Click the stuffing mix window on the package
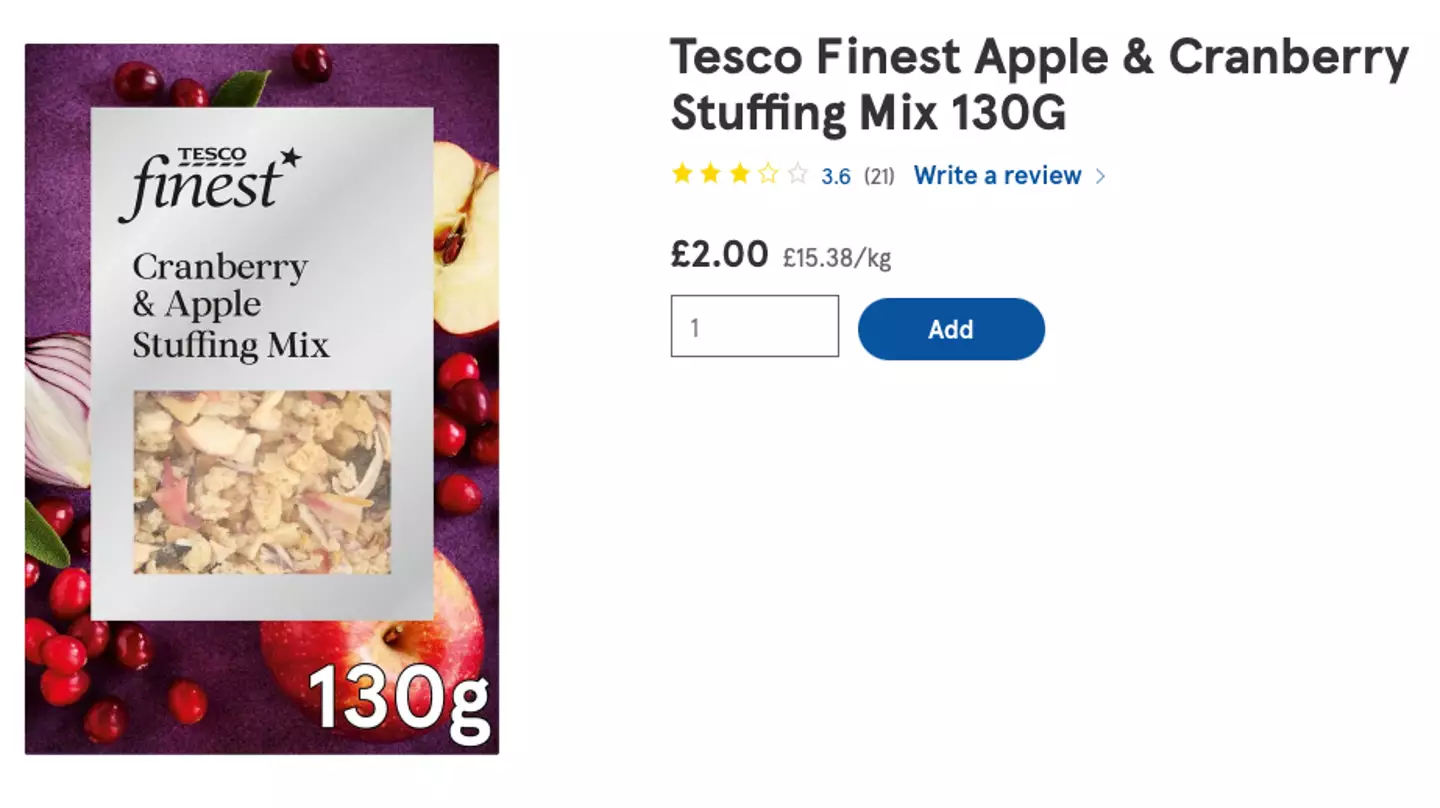 262,482
